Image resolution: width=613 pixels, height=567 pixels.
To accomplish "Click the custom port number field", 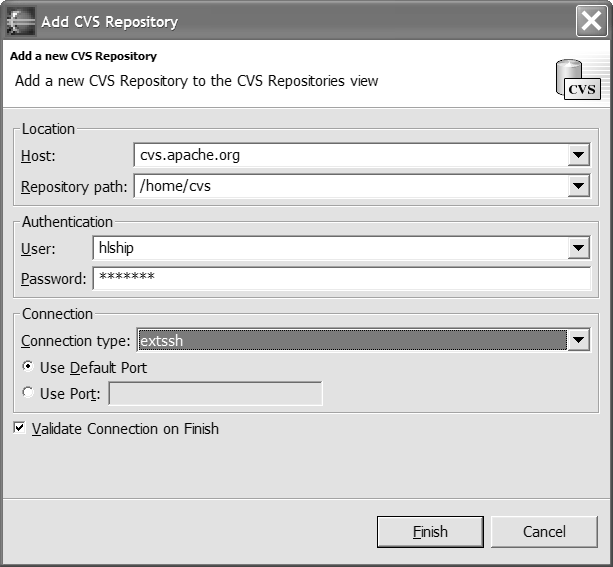I will click(215, 394).
